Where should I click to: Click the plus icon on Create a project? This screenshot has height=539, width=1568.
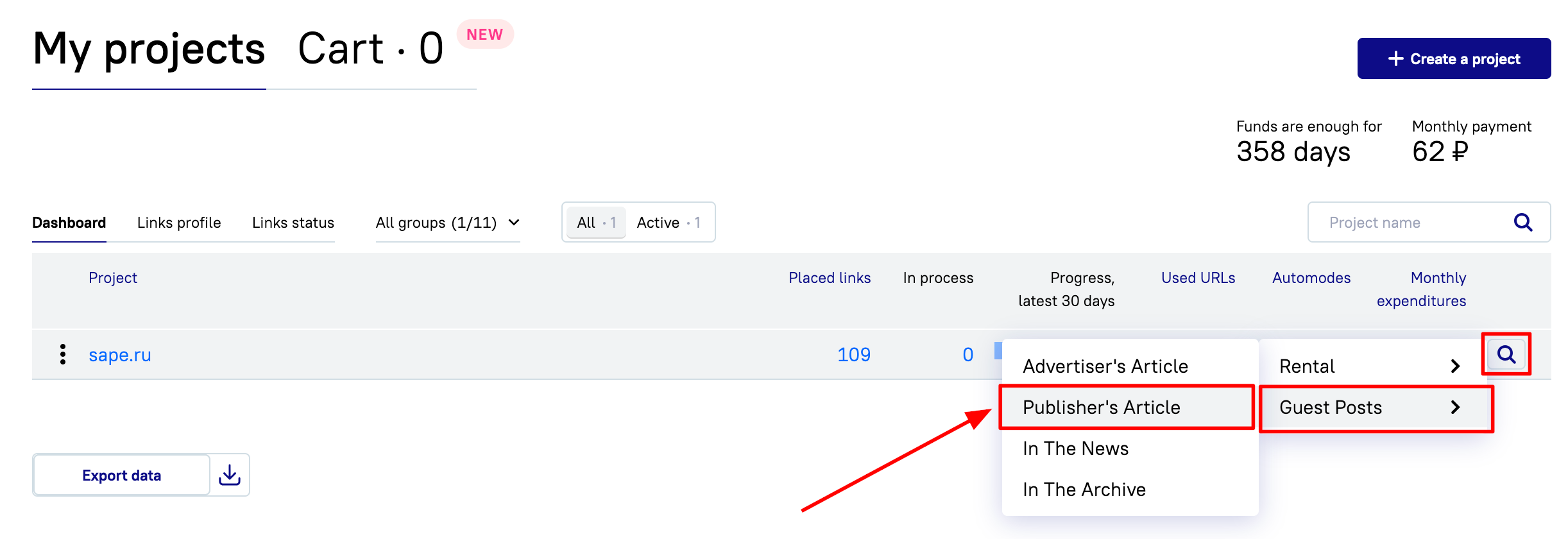tap(1396, 59)
